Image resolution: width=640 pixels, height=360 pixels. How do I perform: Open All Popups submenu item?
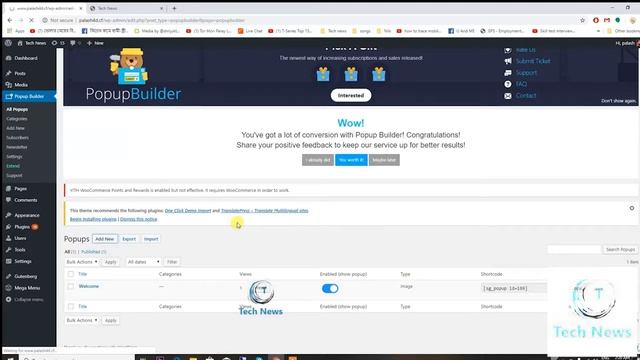[17, 109]
